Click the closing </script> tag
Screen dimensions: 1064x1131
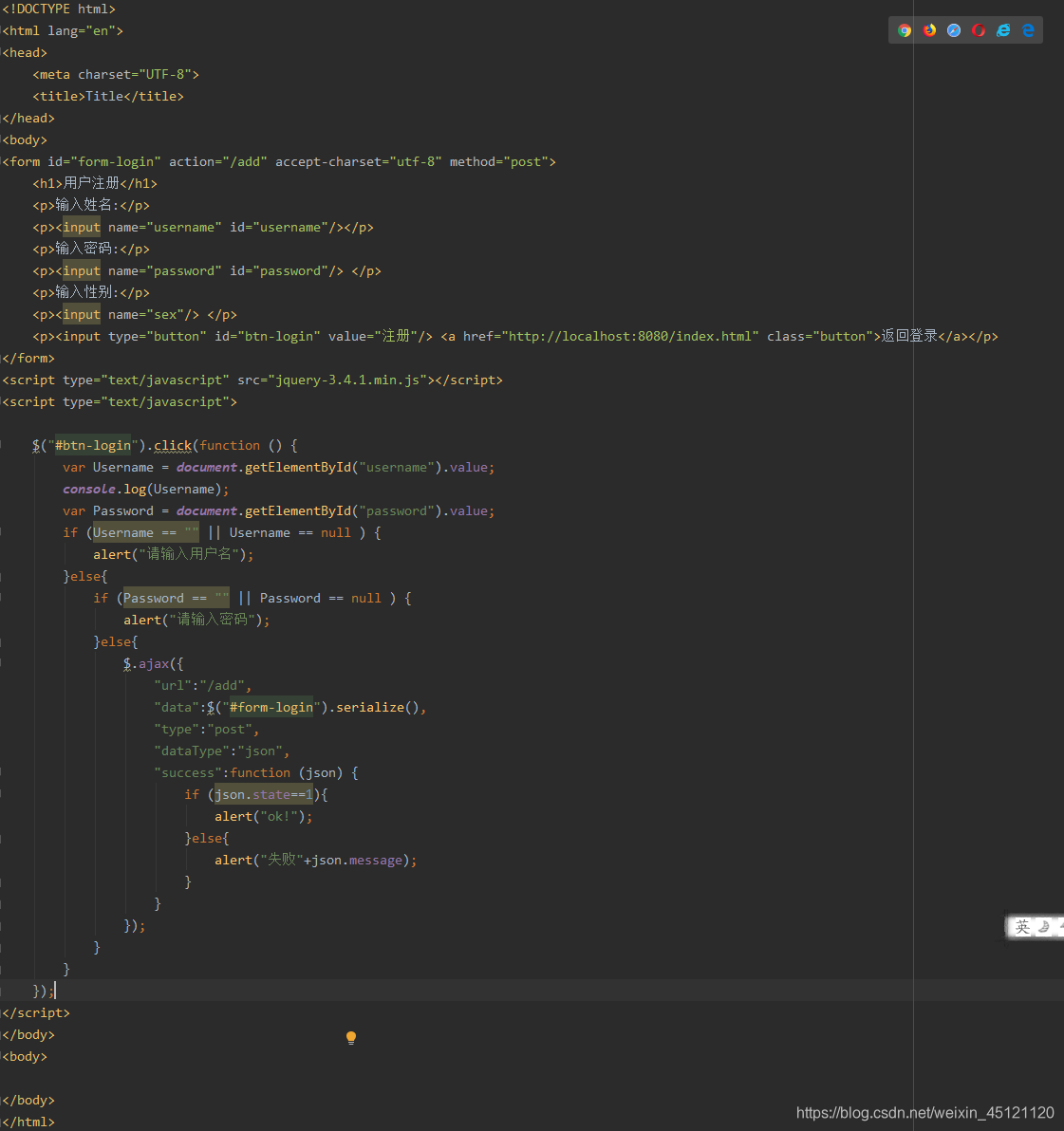click(36, 1012)
